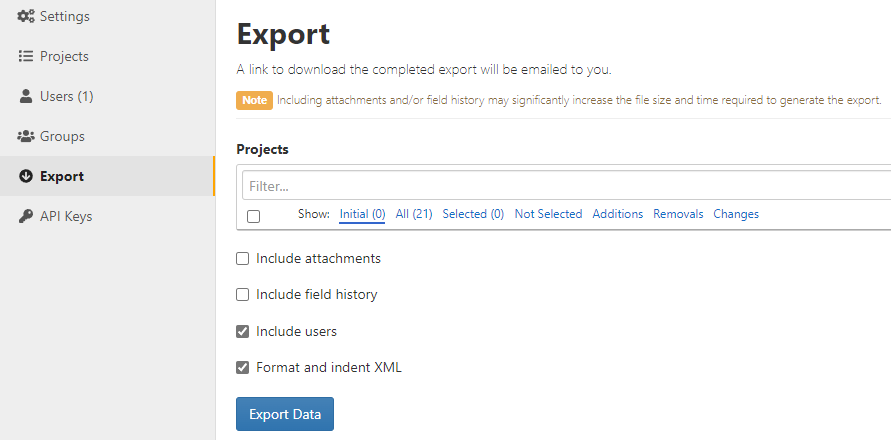Navigate to Groups in sidebar

coord(107,136)
